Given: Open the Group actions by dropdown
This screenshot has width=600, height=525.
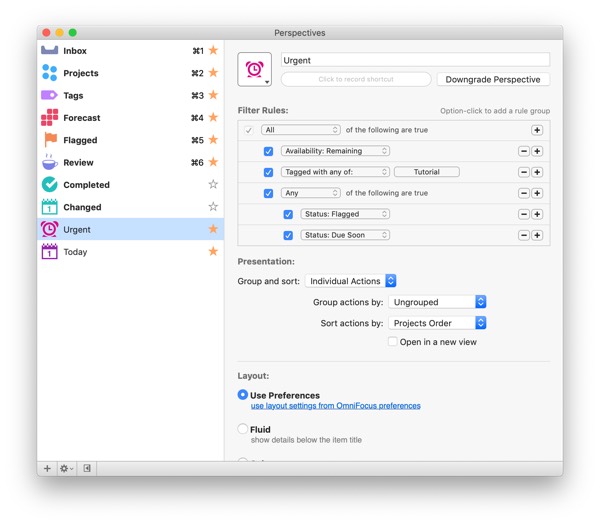Looking at the screenshot, I should tap(437, 302).
